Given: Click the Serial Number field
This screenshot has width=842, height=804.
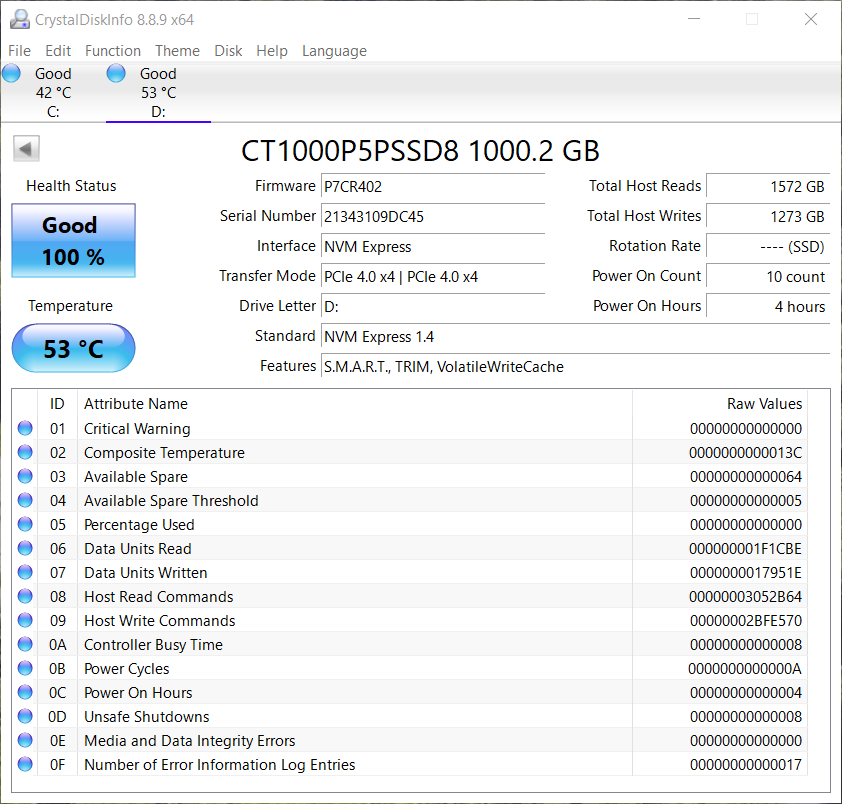Looking at the screenshot, I should point(432,216).
